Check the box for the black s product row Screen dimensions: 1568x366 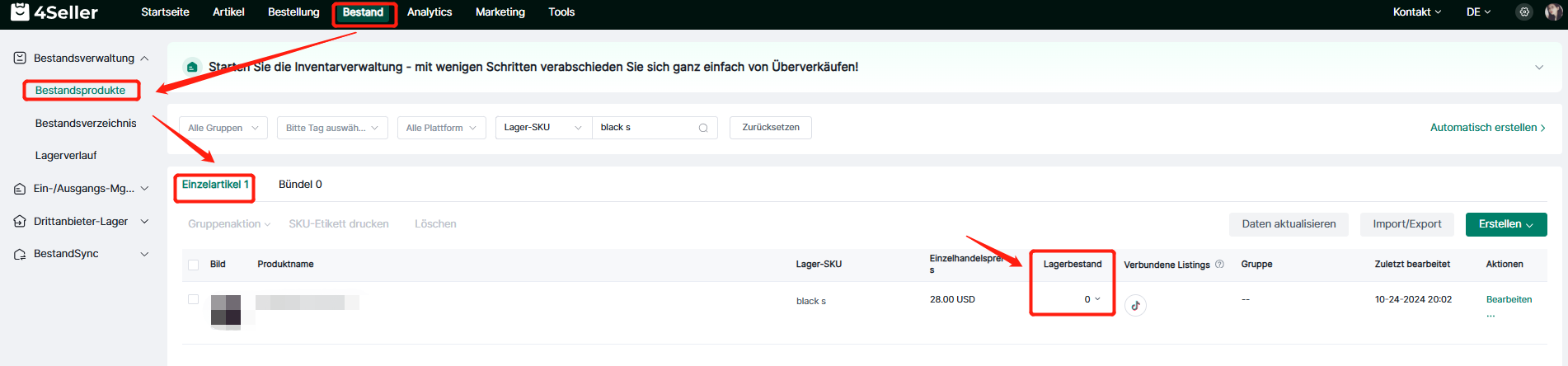click(x=194, y=299)
